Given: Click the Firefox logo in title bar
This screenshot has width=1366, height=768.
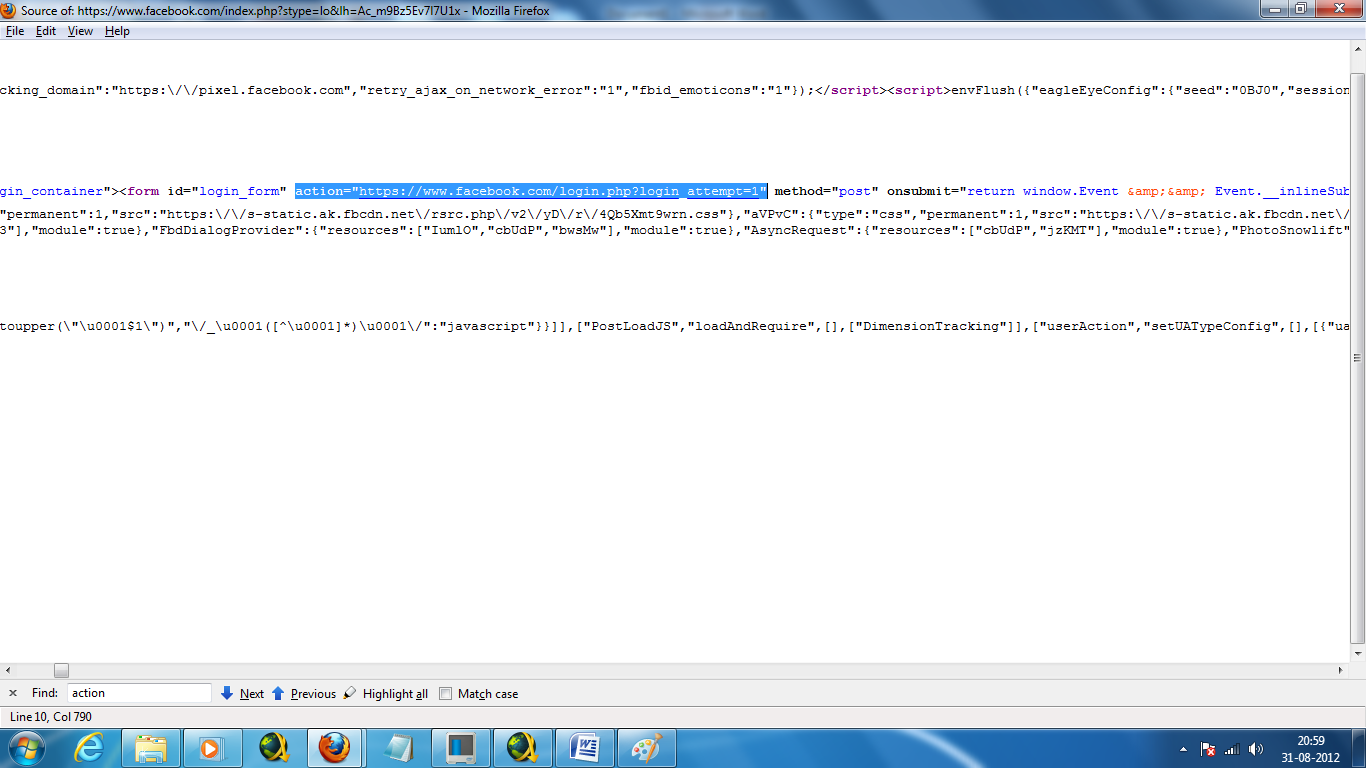Looking at the screenshot, I should 10,10.
